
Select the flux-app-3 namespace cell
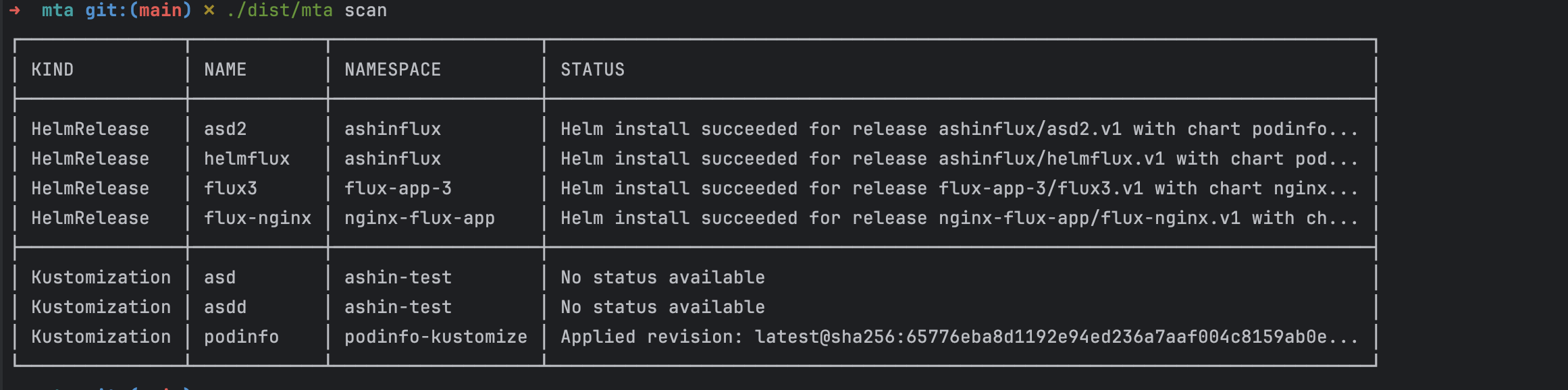coord(398,188)
